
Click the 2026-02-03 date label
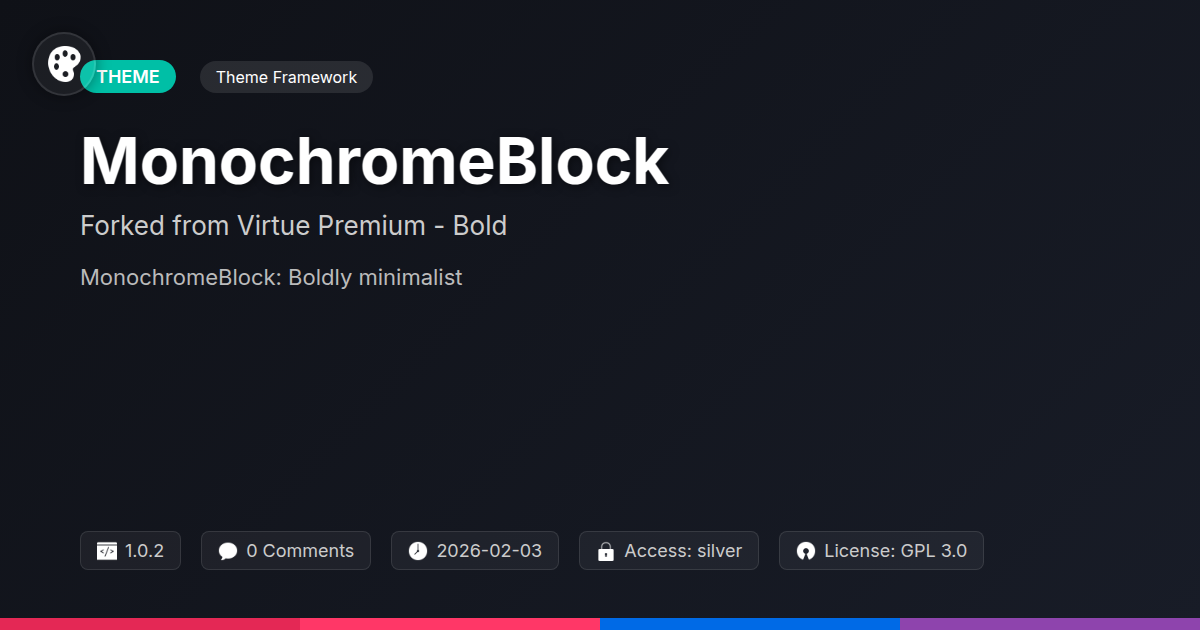[489, 551]
